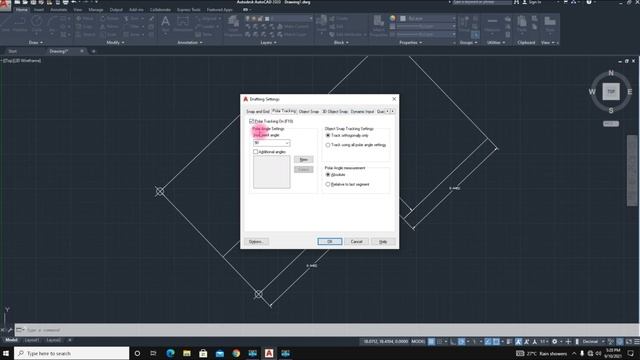Select the Circle tool in Draw panel
Image resolution: width=640 pixels, height=360 pixels.
coord(37,23)
